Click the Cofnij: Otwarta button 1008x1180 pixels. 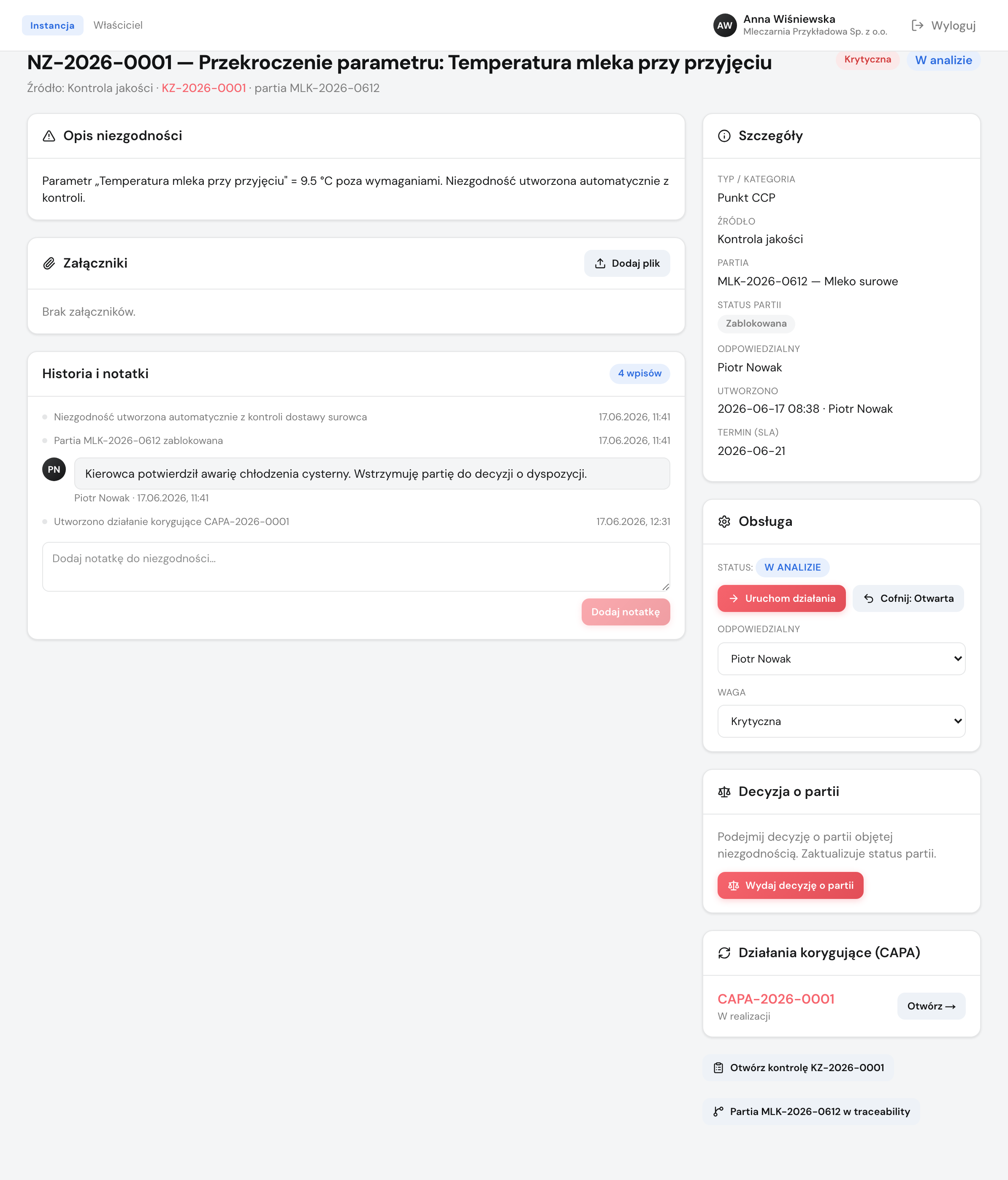908,598
